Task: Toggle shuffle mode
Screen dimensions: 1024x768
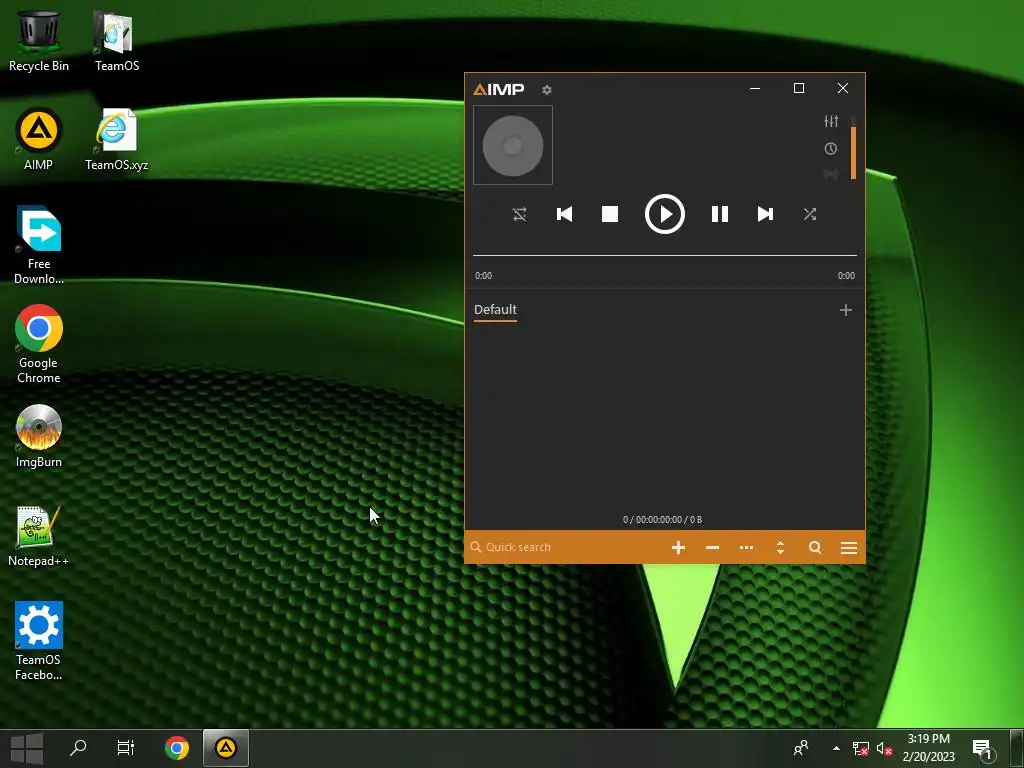Action: pos(810,214)
